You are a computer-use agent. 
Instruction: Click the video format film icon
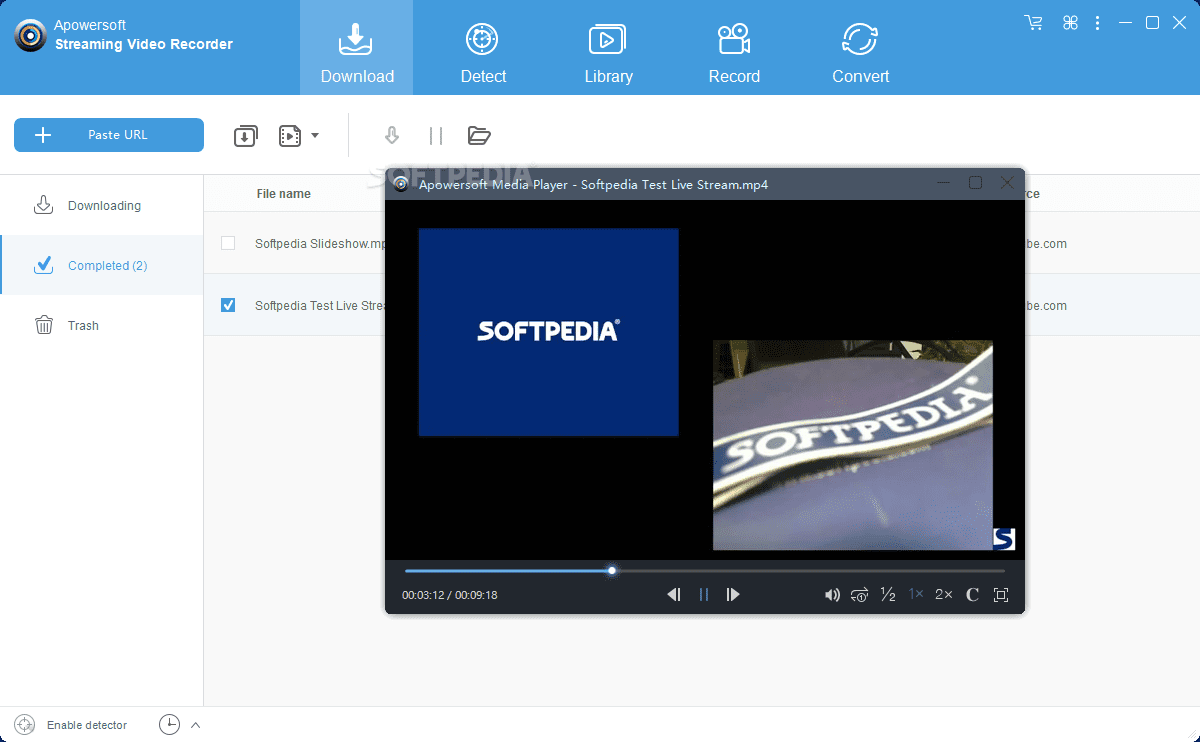coord(290,136)
